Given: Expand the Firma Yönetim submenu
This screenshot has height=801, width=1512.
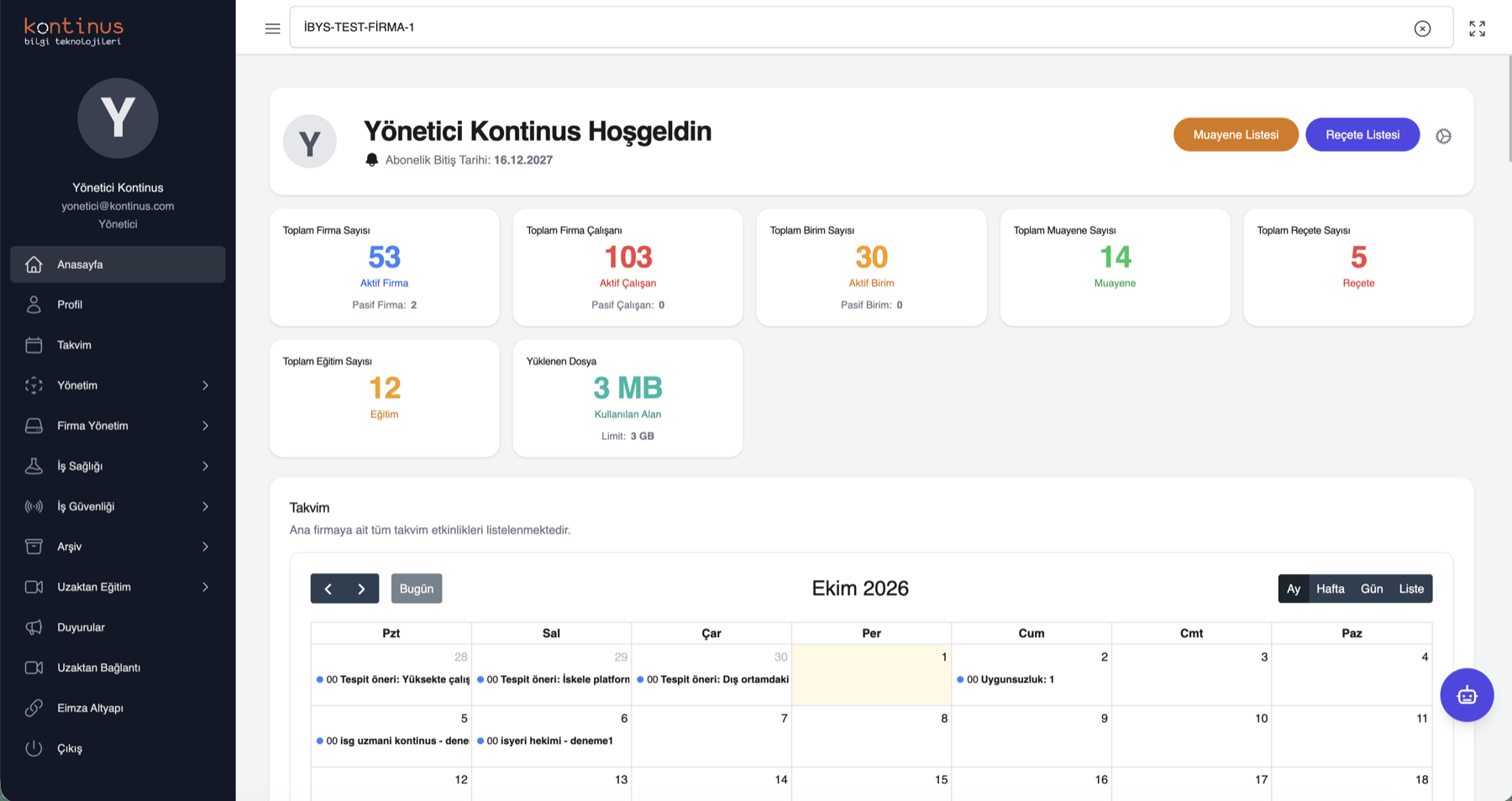Looking at the screenshot, I should [x=118, y=426].
